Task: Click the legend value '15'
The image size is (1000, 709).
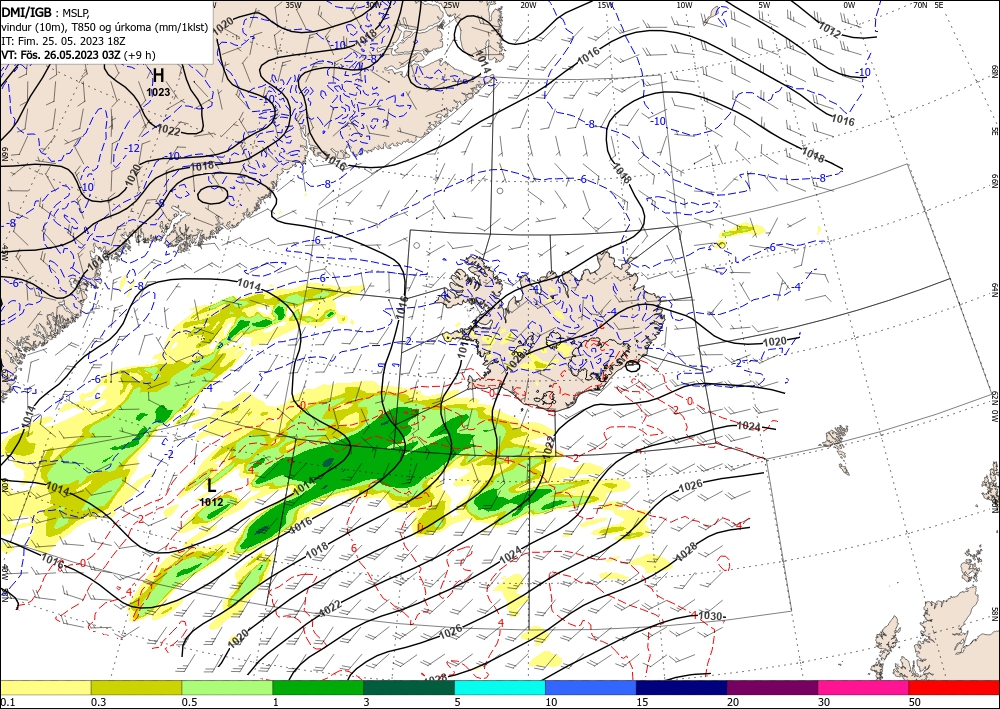Action: [x=642, y=702]
